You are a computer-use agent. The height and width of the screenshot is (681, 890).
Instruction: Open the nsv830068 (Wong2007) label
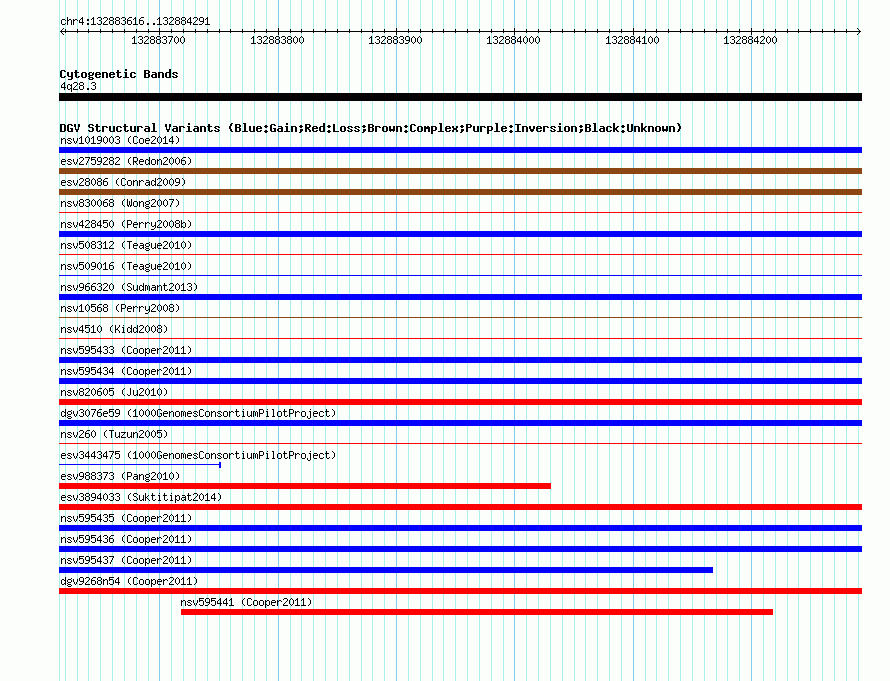[120, 203]
